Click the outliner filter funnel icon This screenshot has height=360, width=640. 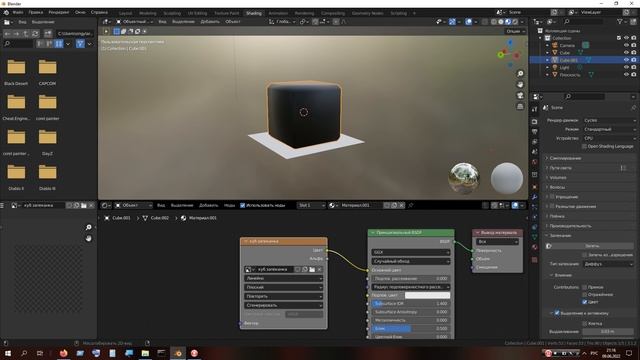pyautogui.click(x=620, y=22)
